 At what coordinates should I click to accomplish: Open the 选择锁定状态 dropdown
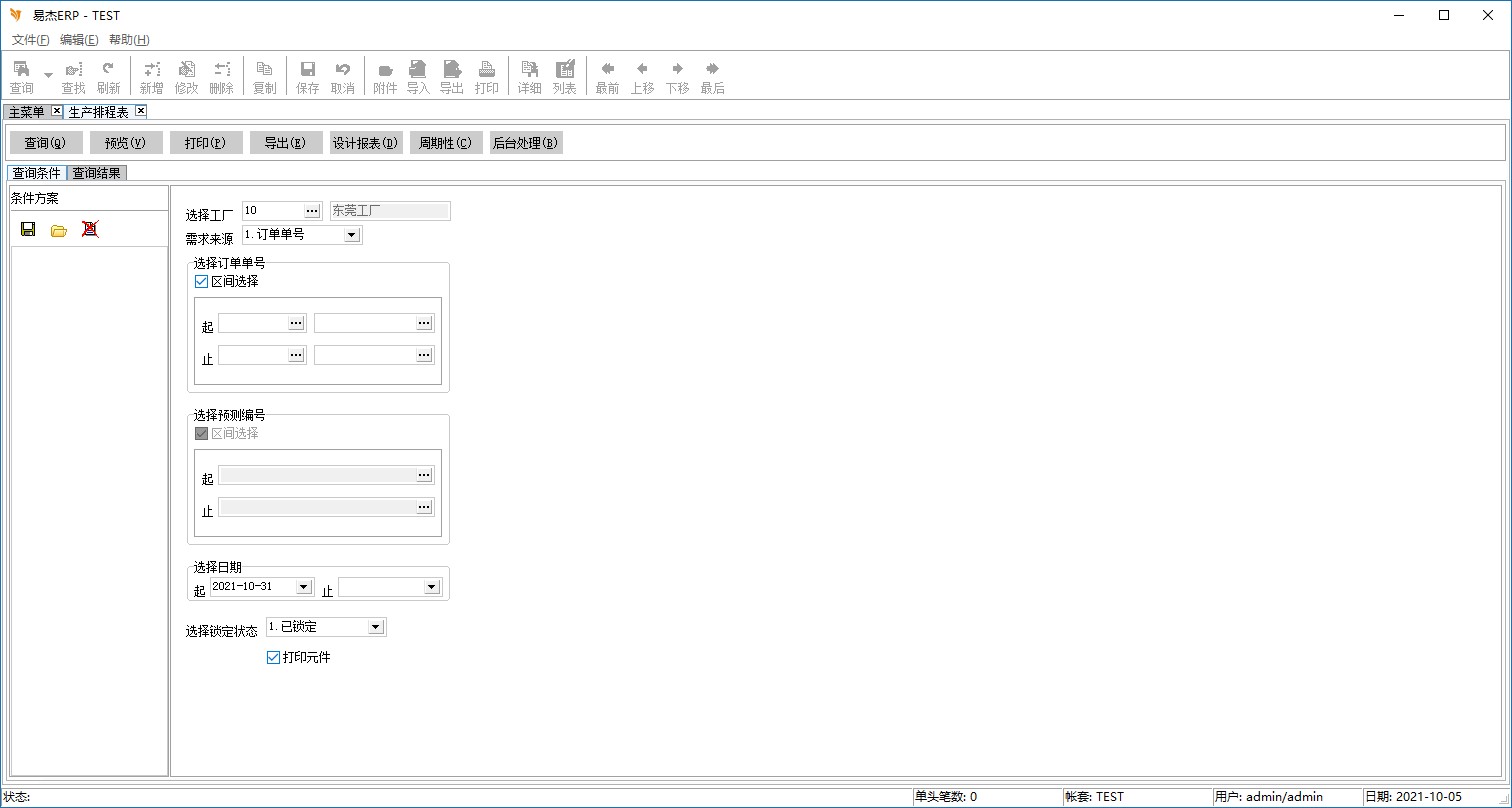(375, 627)
